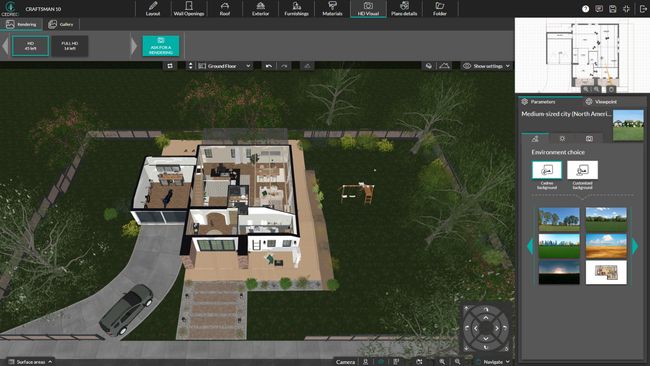Expand the Show settings dropdown

[x=486, y=66]
